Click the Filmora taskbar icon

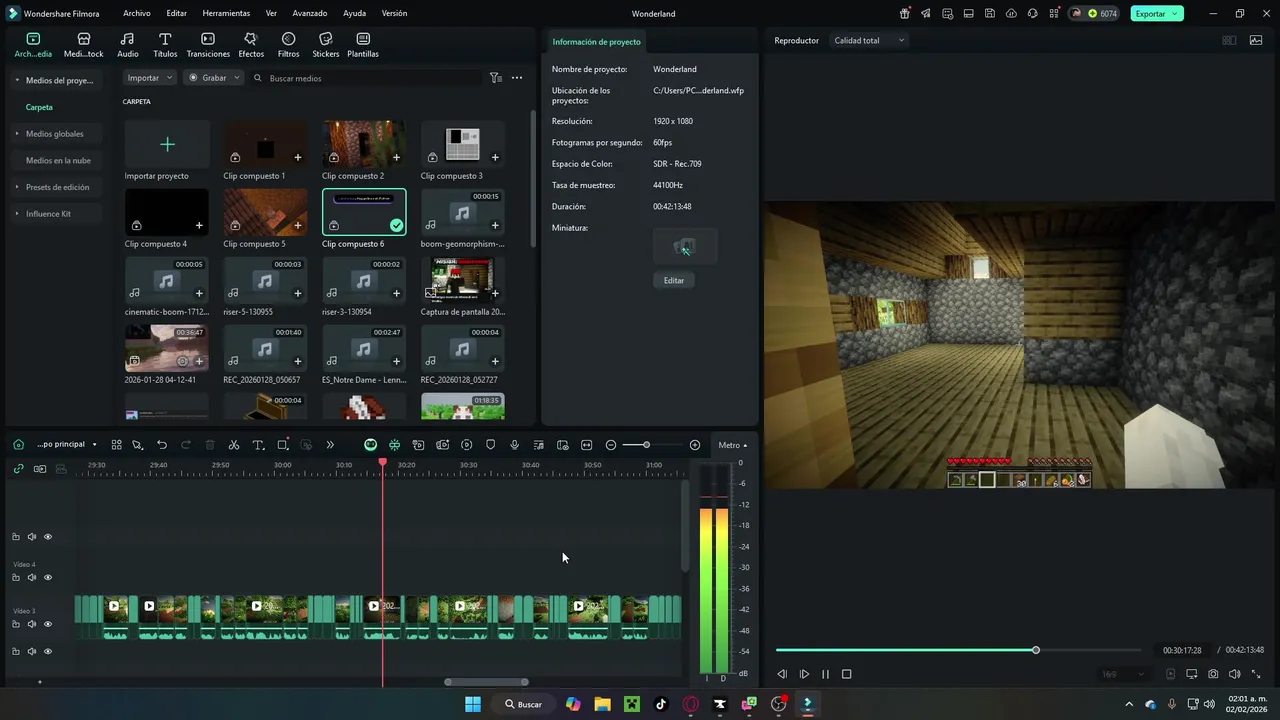808,704
